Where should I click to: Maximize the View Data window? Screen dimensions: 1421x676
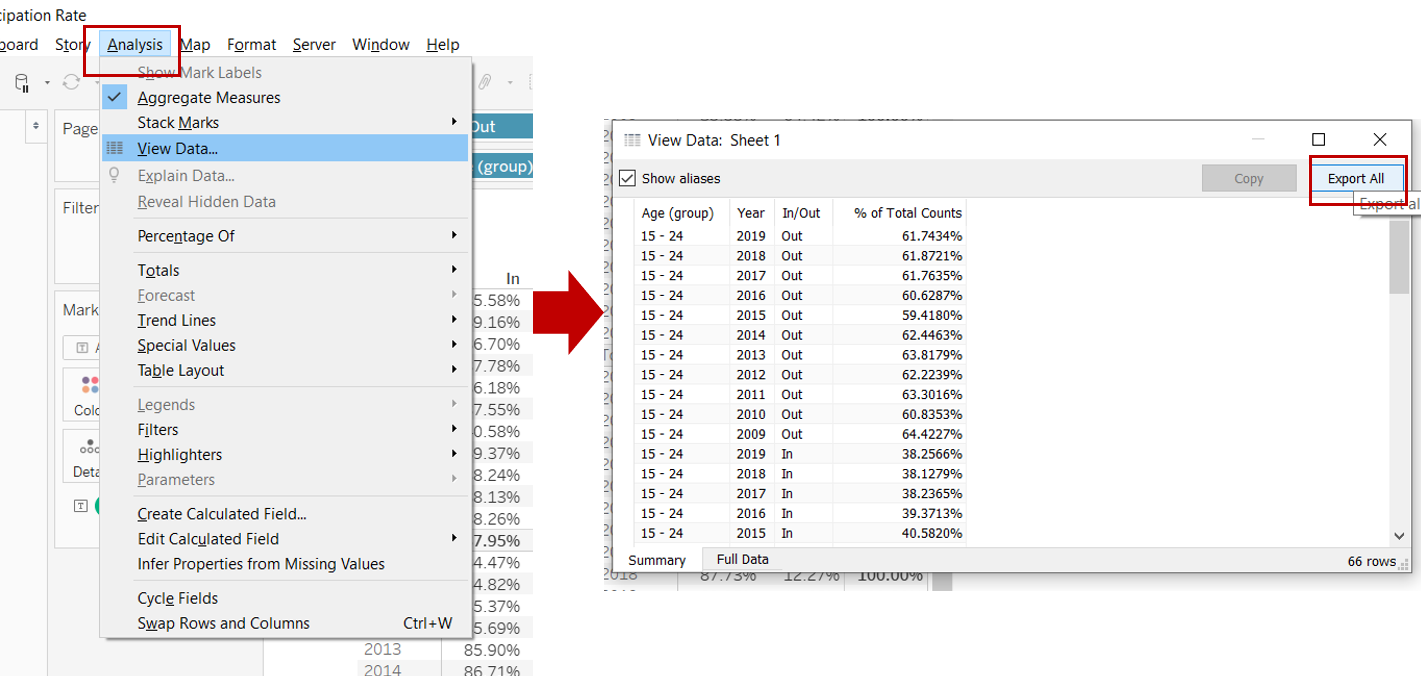[1318, 140]
